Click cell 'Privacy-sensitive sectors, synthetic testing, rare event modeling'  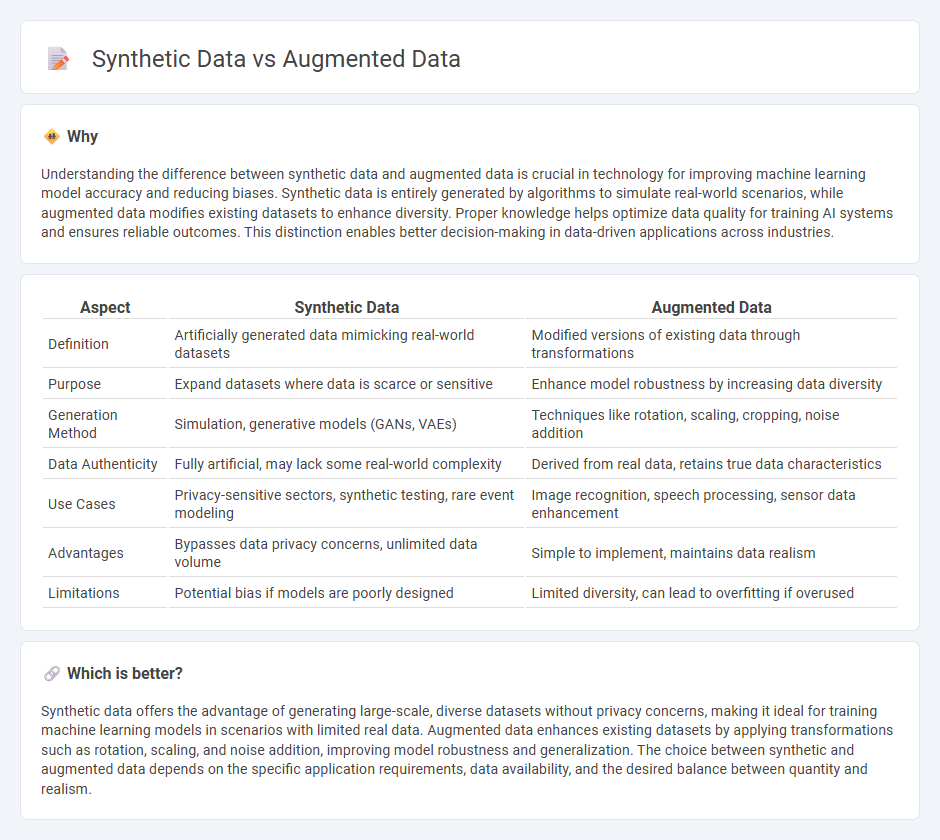(347, 504)
